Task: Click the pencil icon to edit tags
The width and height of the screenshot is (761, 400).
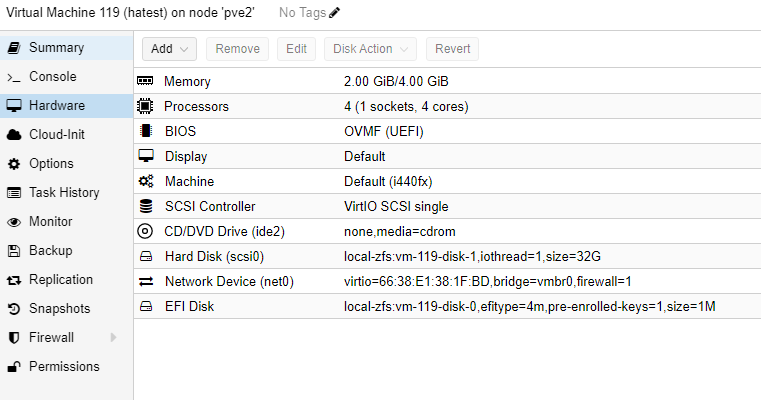Action: (x=334, y=13)
